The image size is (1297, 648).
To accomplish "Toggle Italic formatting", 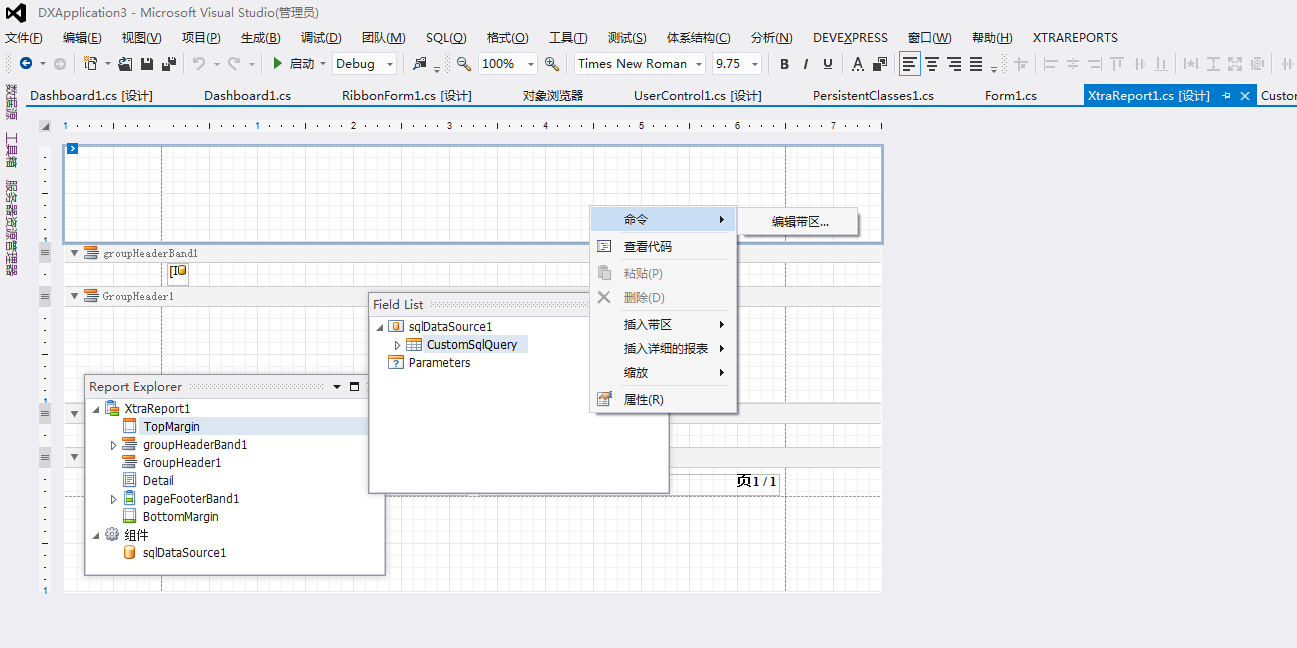I will pyautogui.click(x=806, y=63).
